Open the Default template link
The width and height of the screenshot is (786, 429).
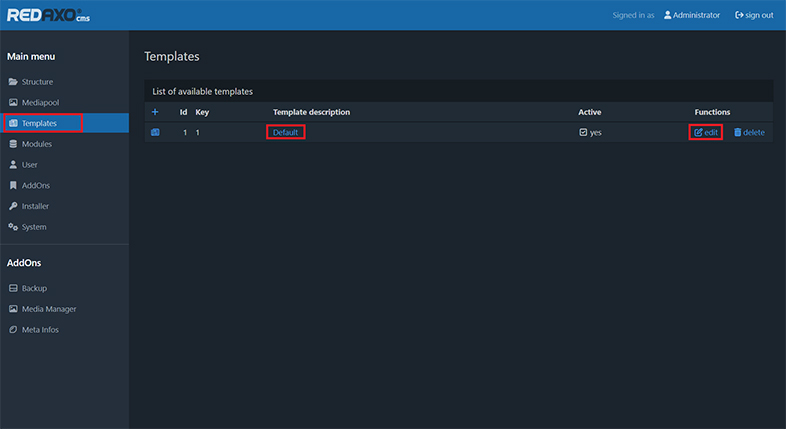point(285,132)
